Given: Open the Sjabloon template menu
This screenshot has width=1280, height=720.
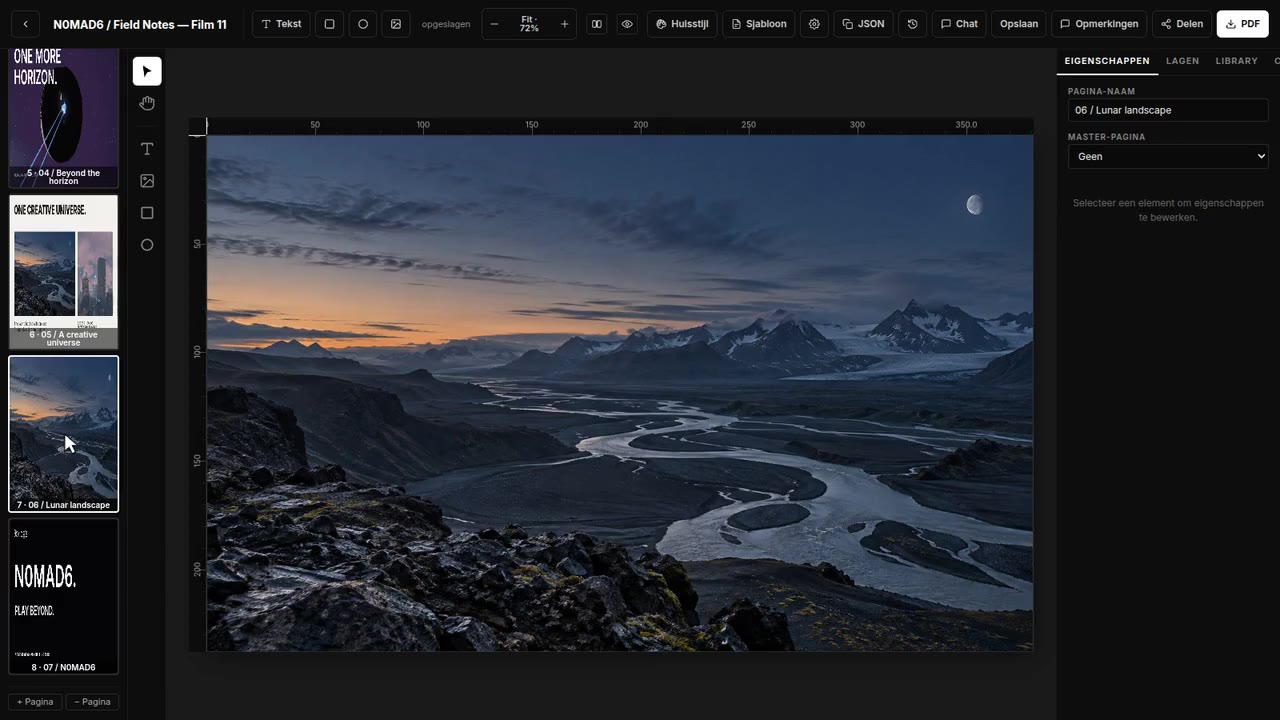Looking at the screenshot, I should coord(759,24).
